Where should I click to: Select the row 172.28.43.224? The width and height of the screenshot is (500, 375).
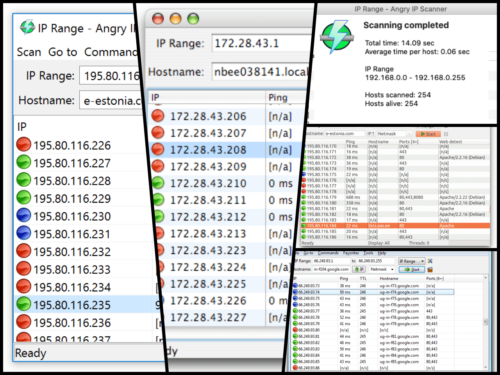(x=224, y=267)
